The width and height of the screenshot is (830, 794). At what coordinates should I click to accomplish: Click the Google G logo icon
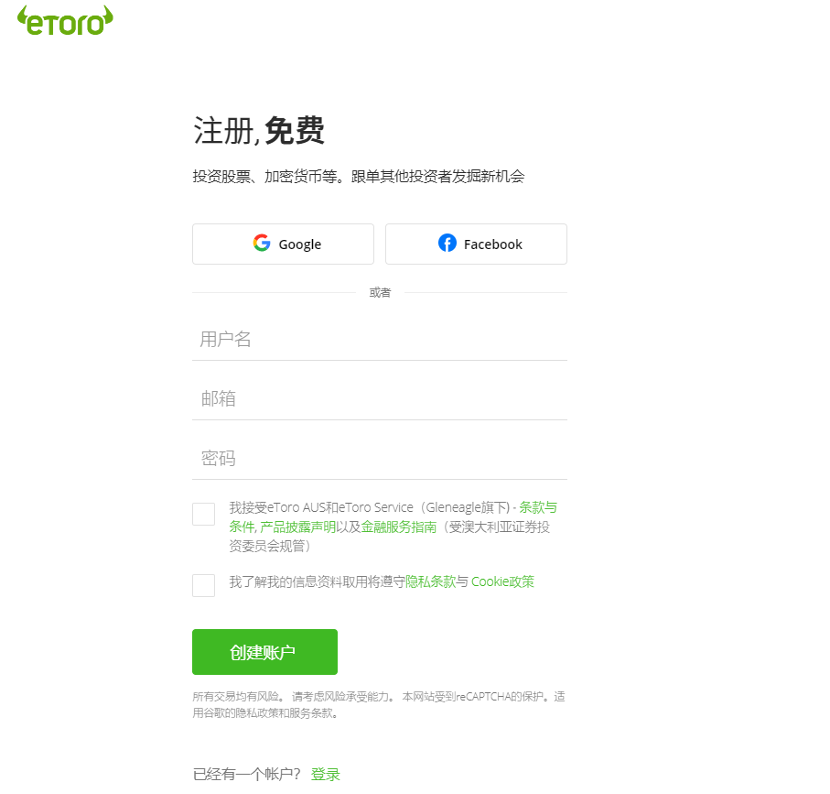tap(261, 243)
